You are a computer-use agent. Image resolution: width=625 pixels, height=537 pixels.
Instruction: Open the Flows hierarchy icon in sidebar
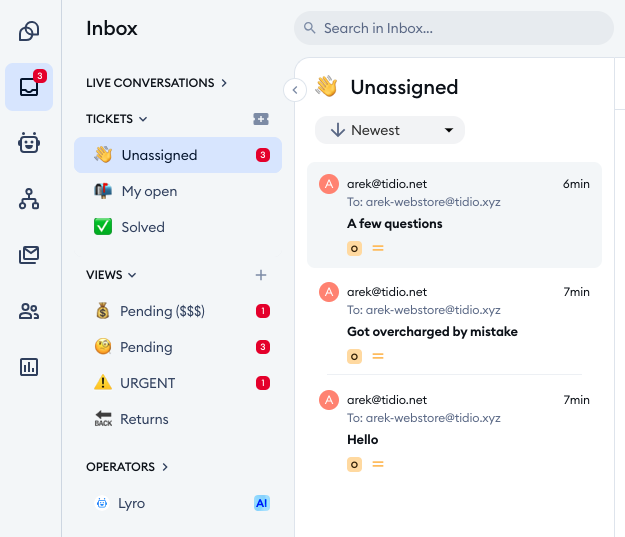click(x=29, y=199)
